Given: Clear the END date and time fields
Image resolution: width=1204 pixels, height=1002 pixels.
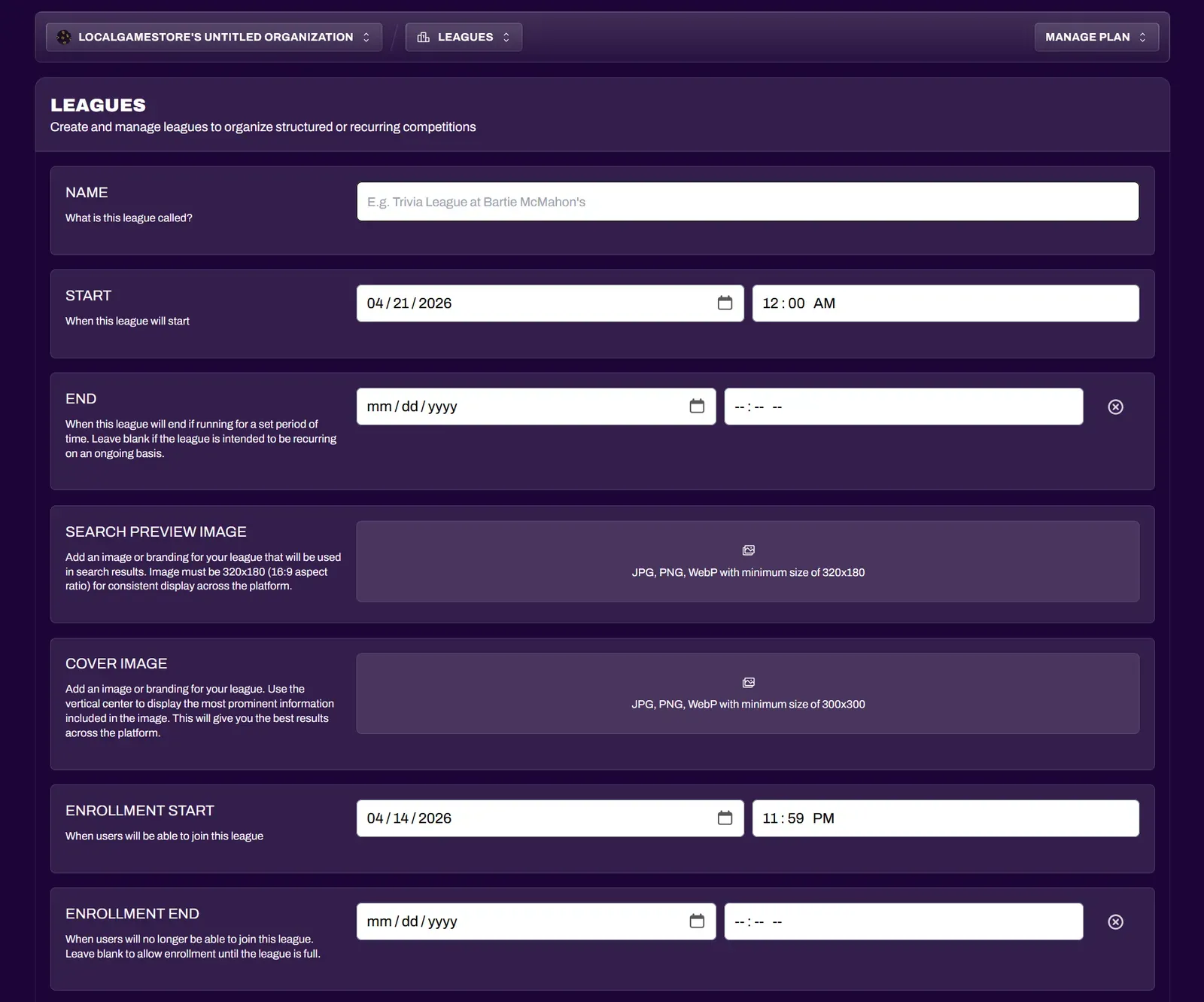Looking at the screenshot, I should click(1116, 407).
